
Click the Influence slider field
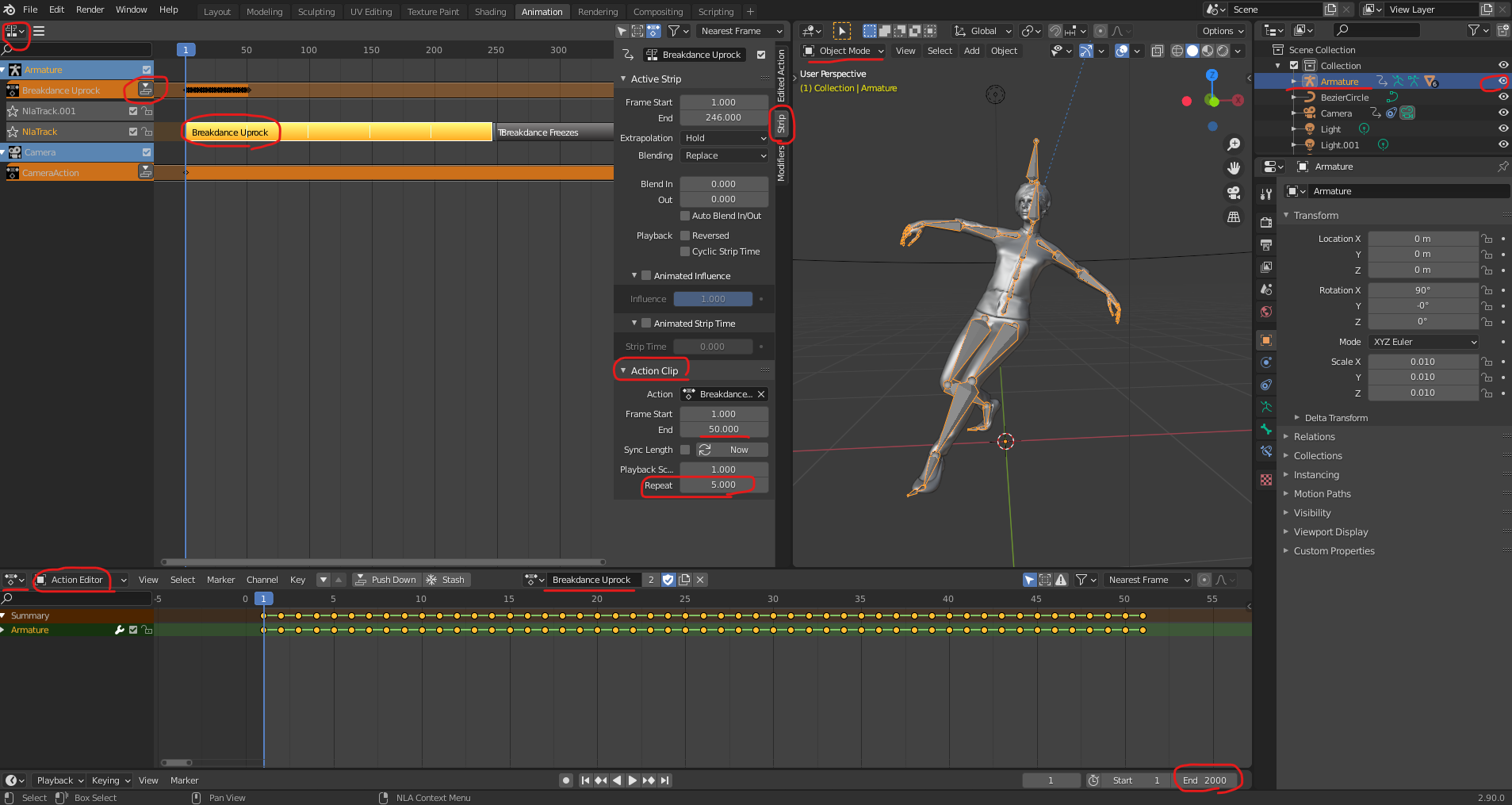pos(712,299)
